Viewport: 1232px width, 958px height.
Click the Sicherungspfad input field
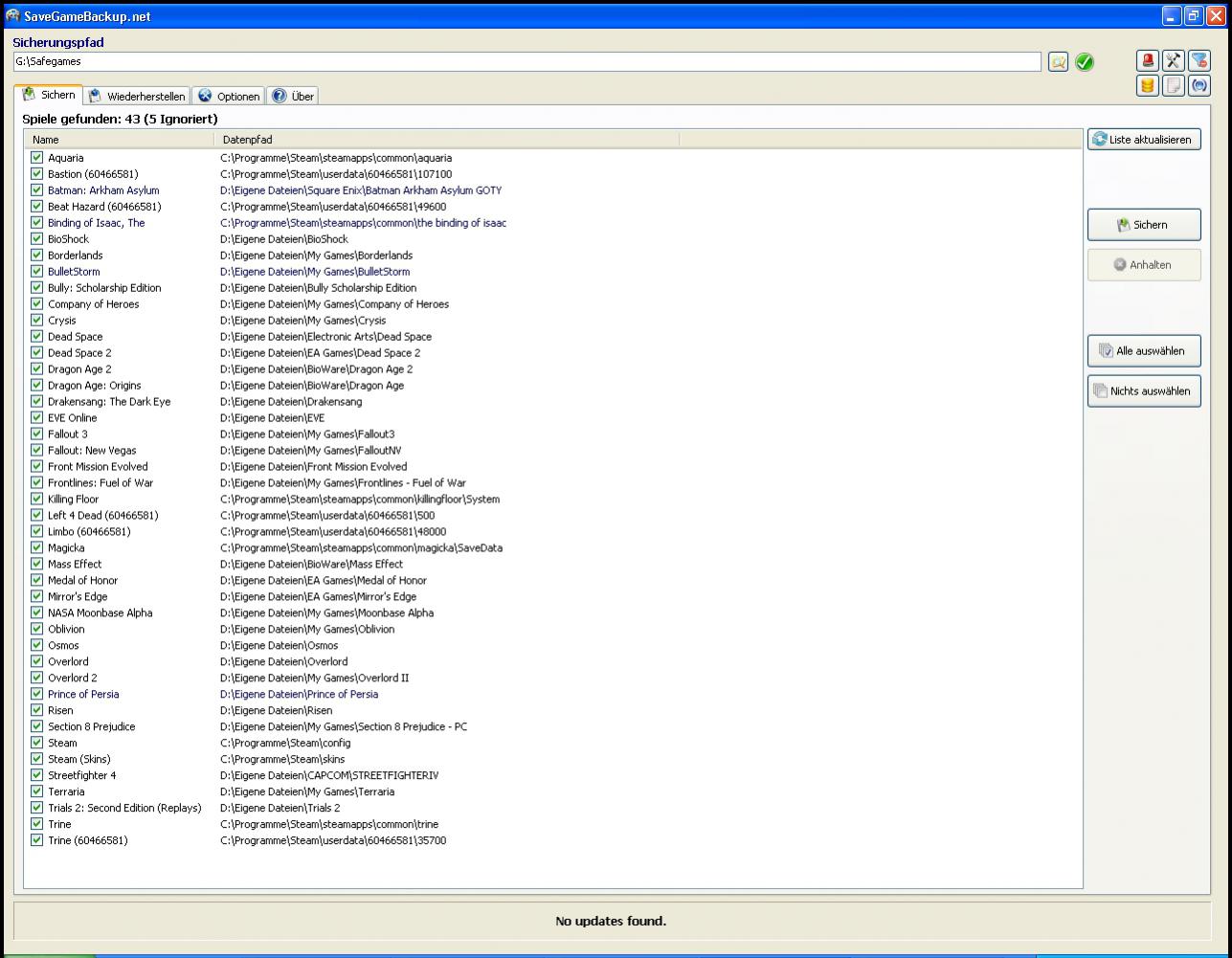click(x=527, y=61)
